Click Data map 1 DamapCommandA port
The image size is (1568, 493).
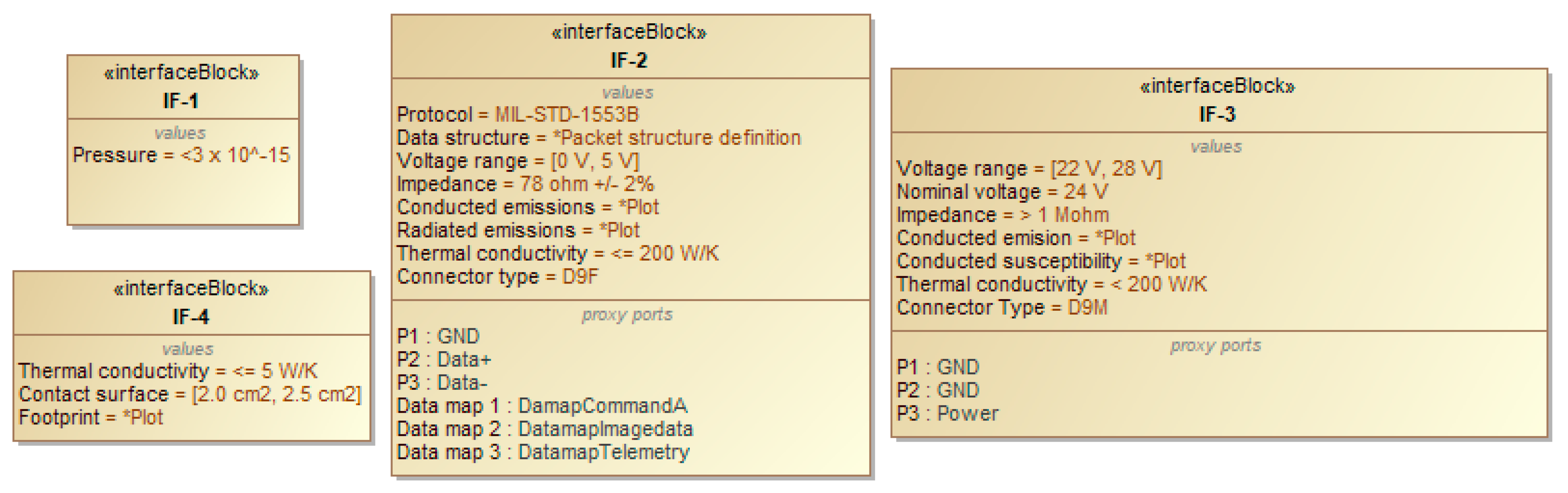coord(542,405)
